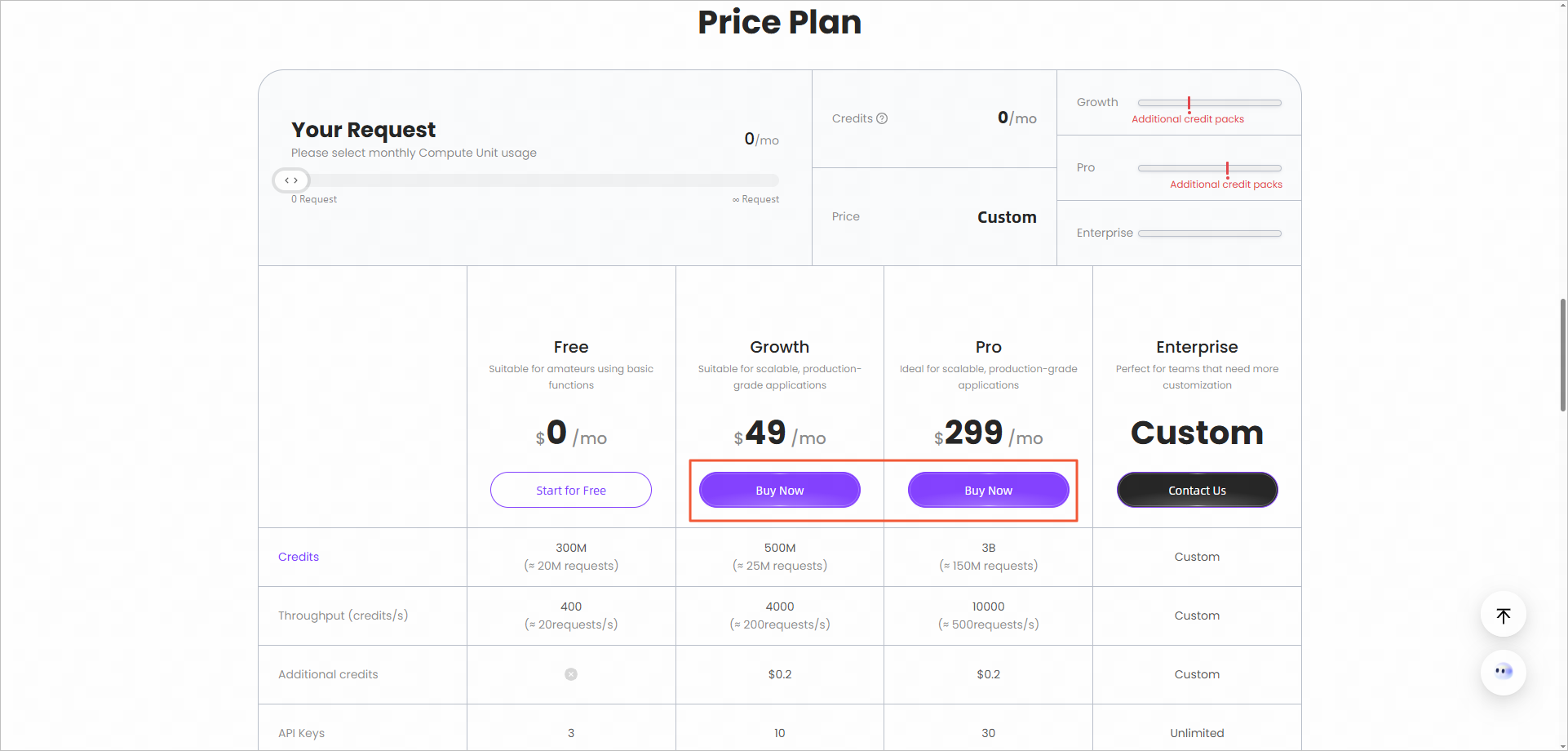Click Contact Us for Enterprise plan
Image resolution: width=1568 pixels, height=751 pixels.
pos(1197,491)
